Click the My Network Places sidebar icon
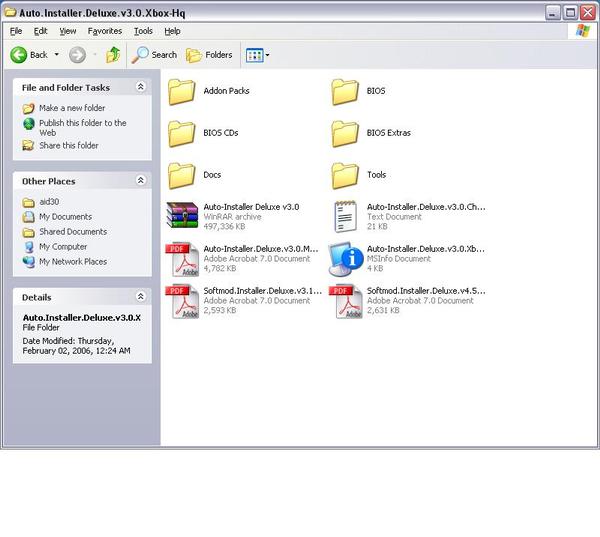This screenshot has width=600, height=537. pyautogui.click(x=29, y=262)
